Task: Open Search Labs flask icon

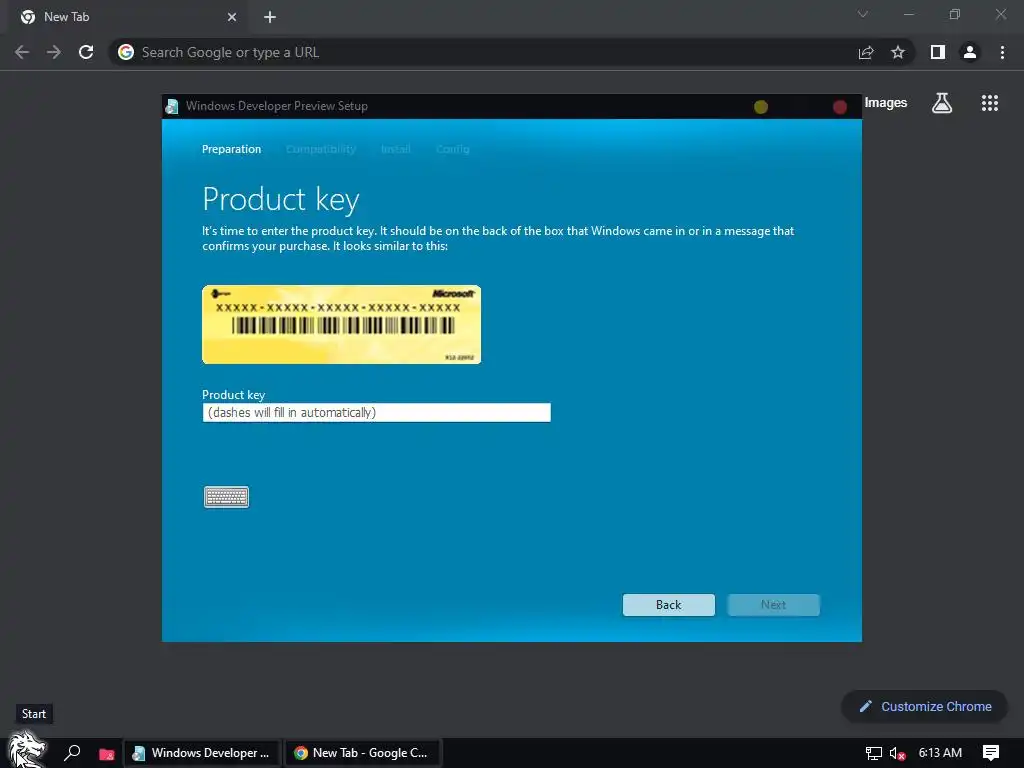Action: [942, 103]
